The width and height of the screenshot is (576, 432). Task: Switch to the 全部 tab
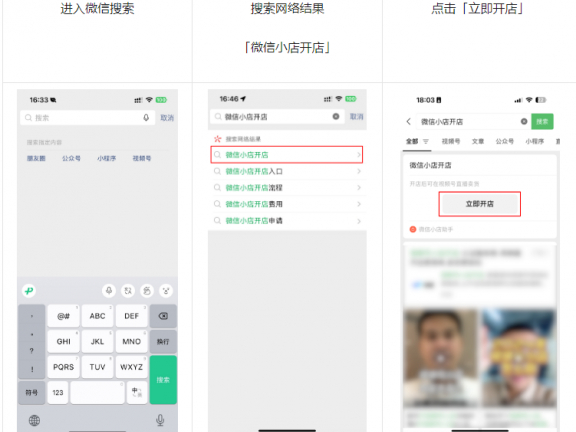click(x=412, y=141)
